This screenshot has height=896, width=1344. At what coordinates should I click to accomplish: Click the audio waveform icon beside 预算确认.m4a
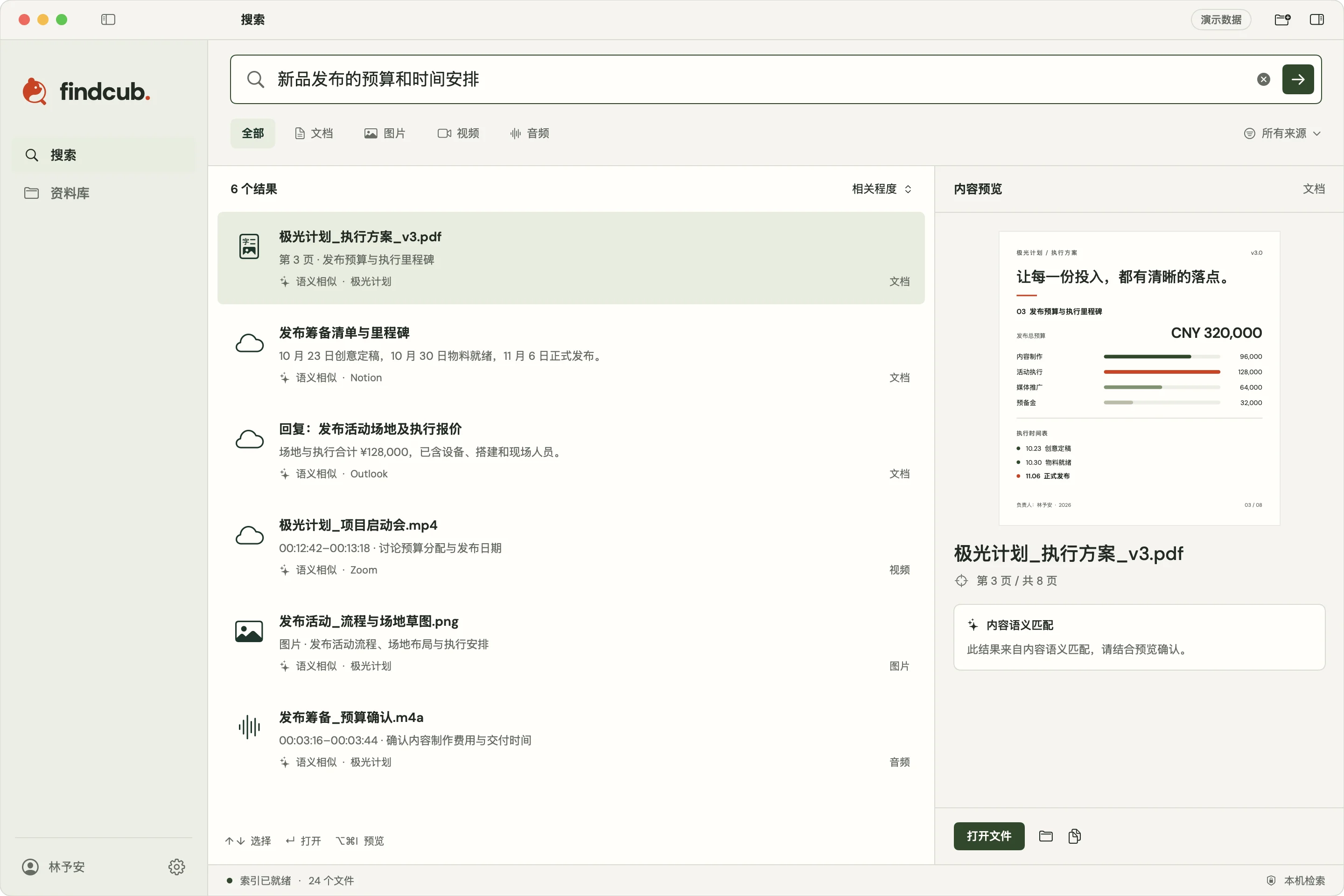coord(249,727)
